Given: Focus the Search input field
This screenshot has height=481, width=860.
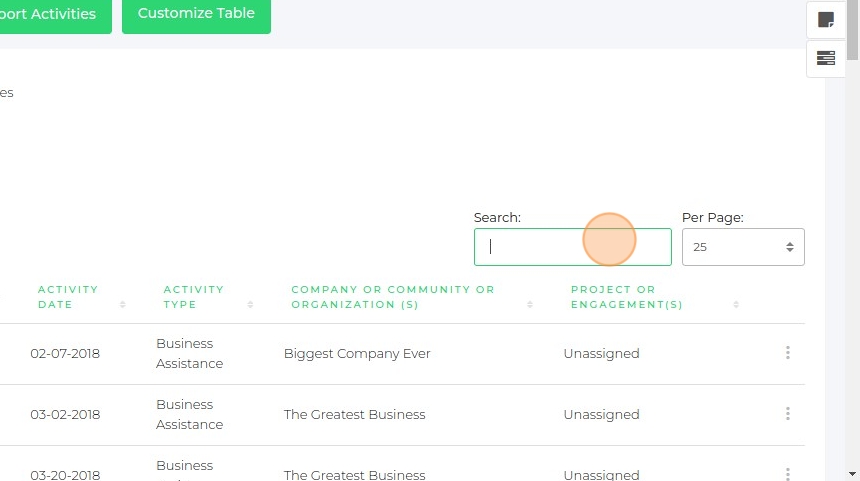Looking at the screenshot, I should click(x=572, y=247).
